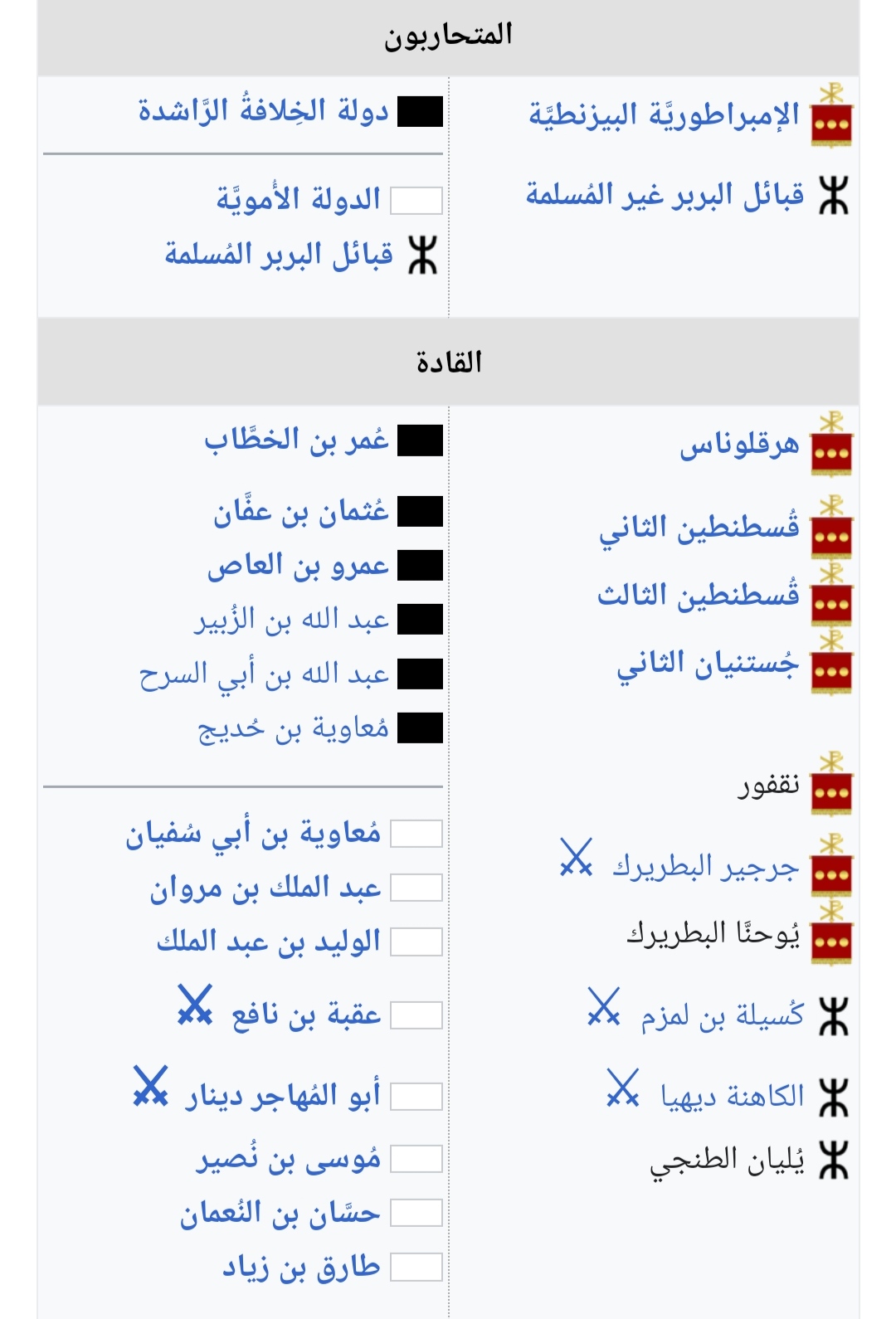Open the حسَّان بن النُعمان link

click(x=280, y=1214)
